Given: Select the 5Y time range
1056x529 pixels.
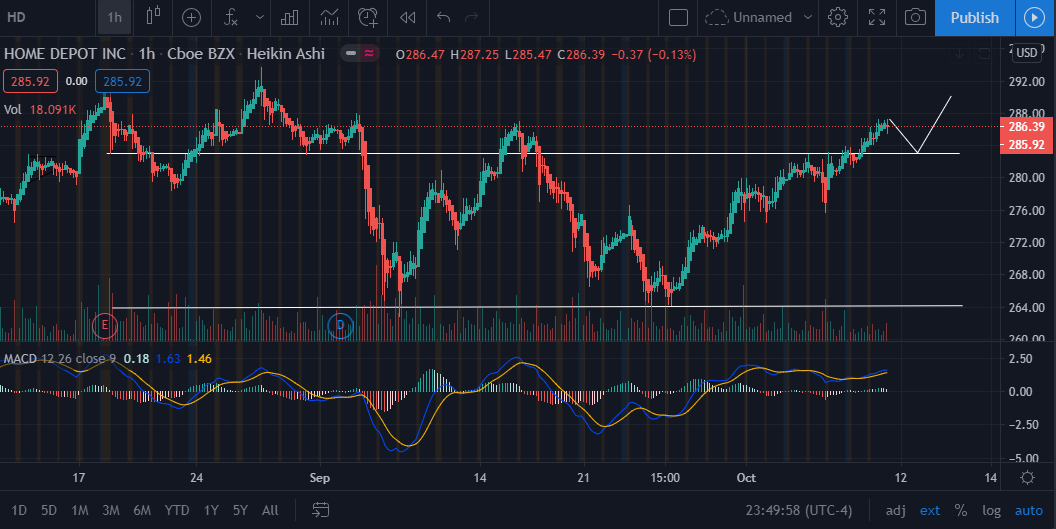Looking at the screenshot, I should [x=240, y=510].
